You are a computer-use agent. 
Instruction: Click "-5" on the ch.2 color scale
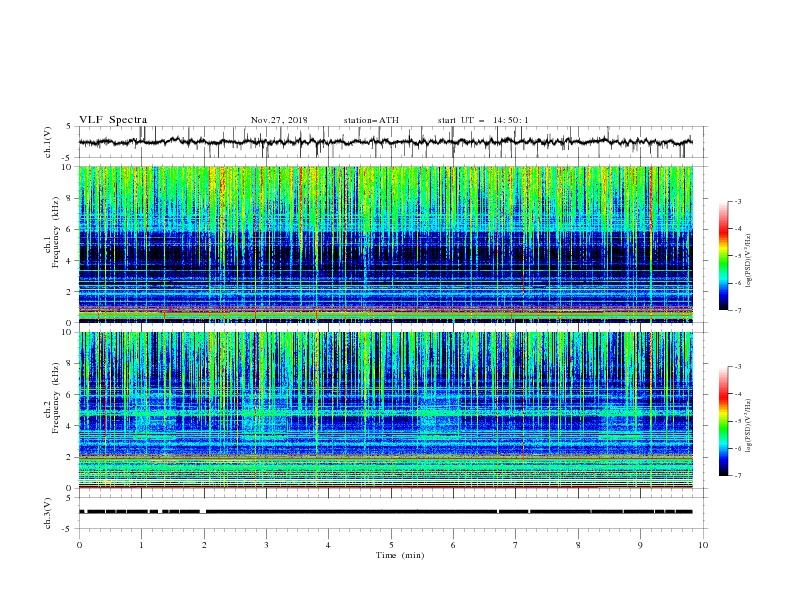738,421
